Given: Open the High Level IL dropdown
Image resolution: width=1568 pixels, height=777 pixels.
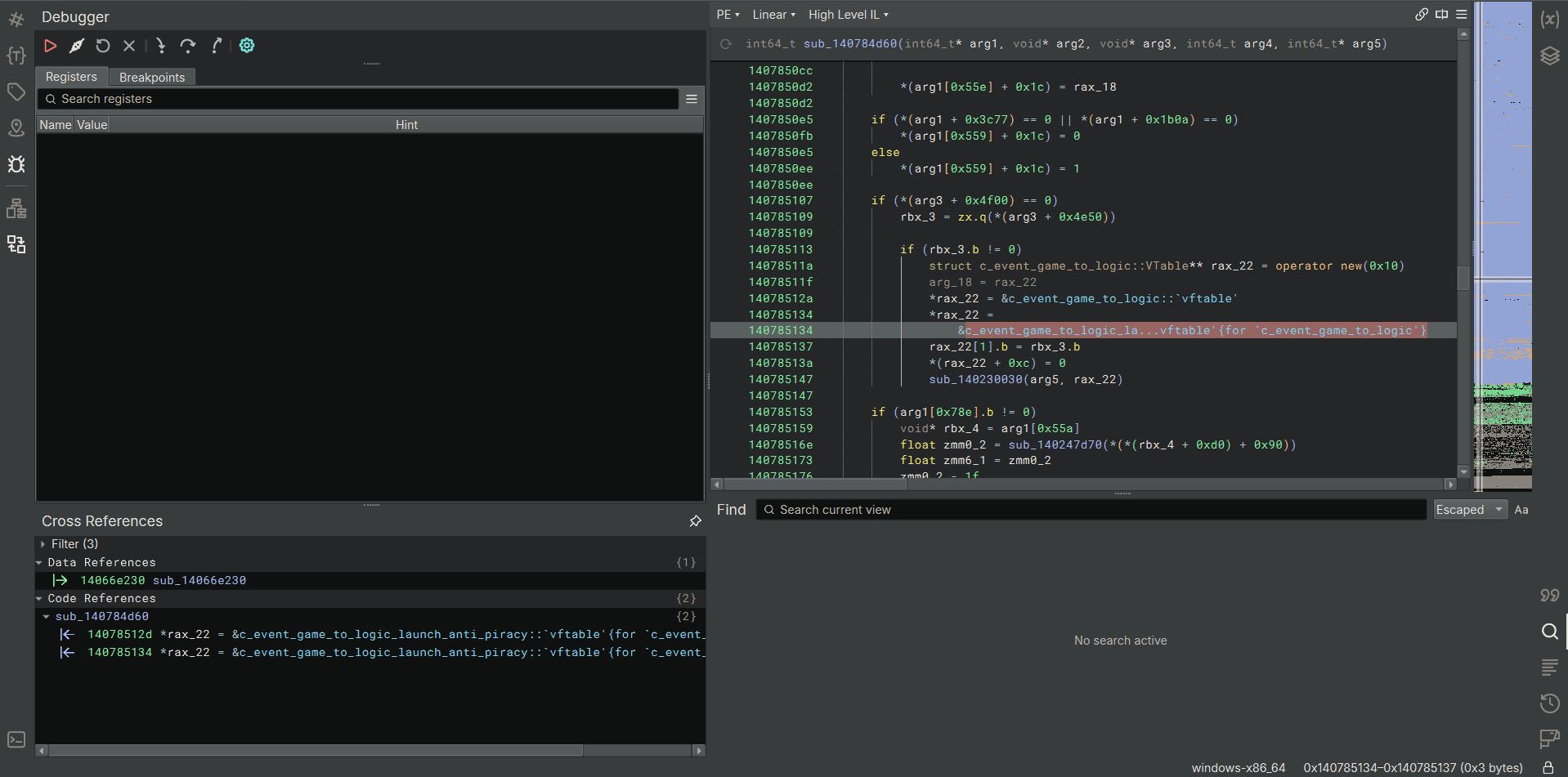Looking at the screenshot, I should [x=848, y=15].
